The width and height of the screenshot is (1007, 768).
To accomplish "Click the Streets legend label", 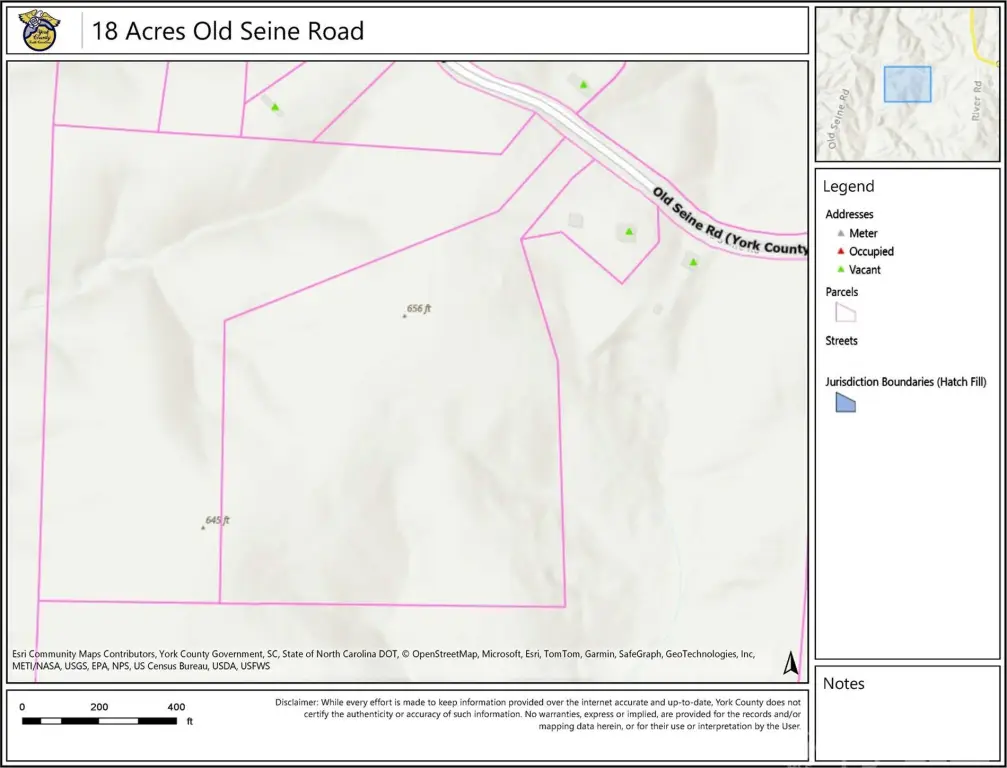I will point(841,341).
